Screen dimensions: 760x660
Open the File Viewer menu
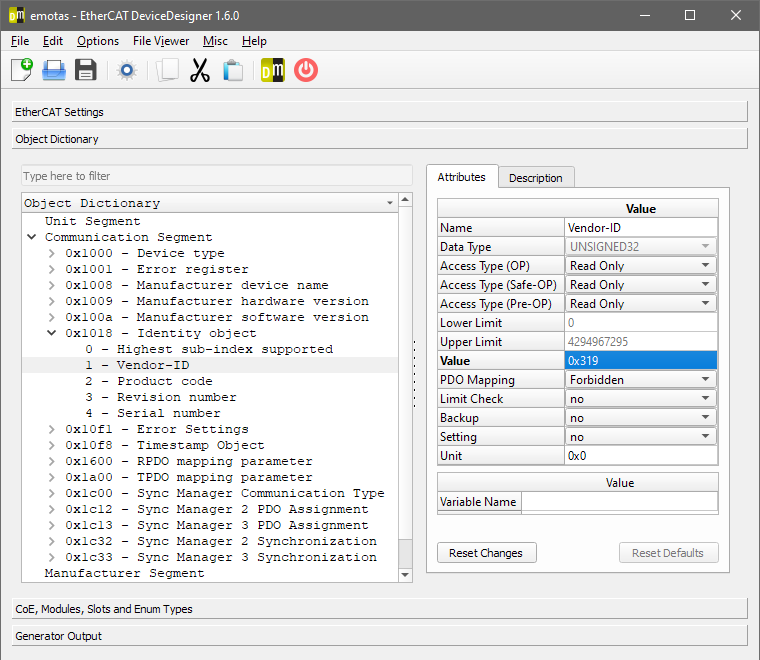pyautogui.click(x=160, y=41)
